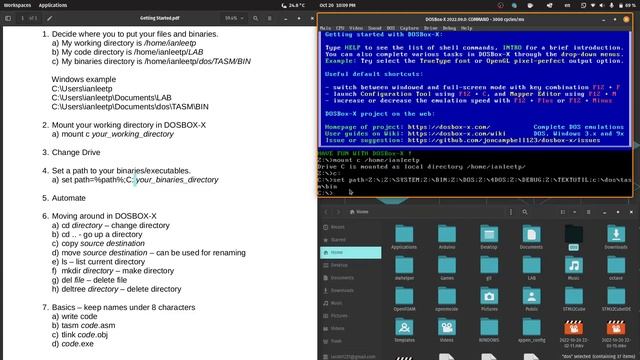Viewport: 640px width, 360px height.
Task: Select the LAB folder icon
Action: click(x=531, y=265)
